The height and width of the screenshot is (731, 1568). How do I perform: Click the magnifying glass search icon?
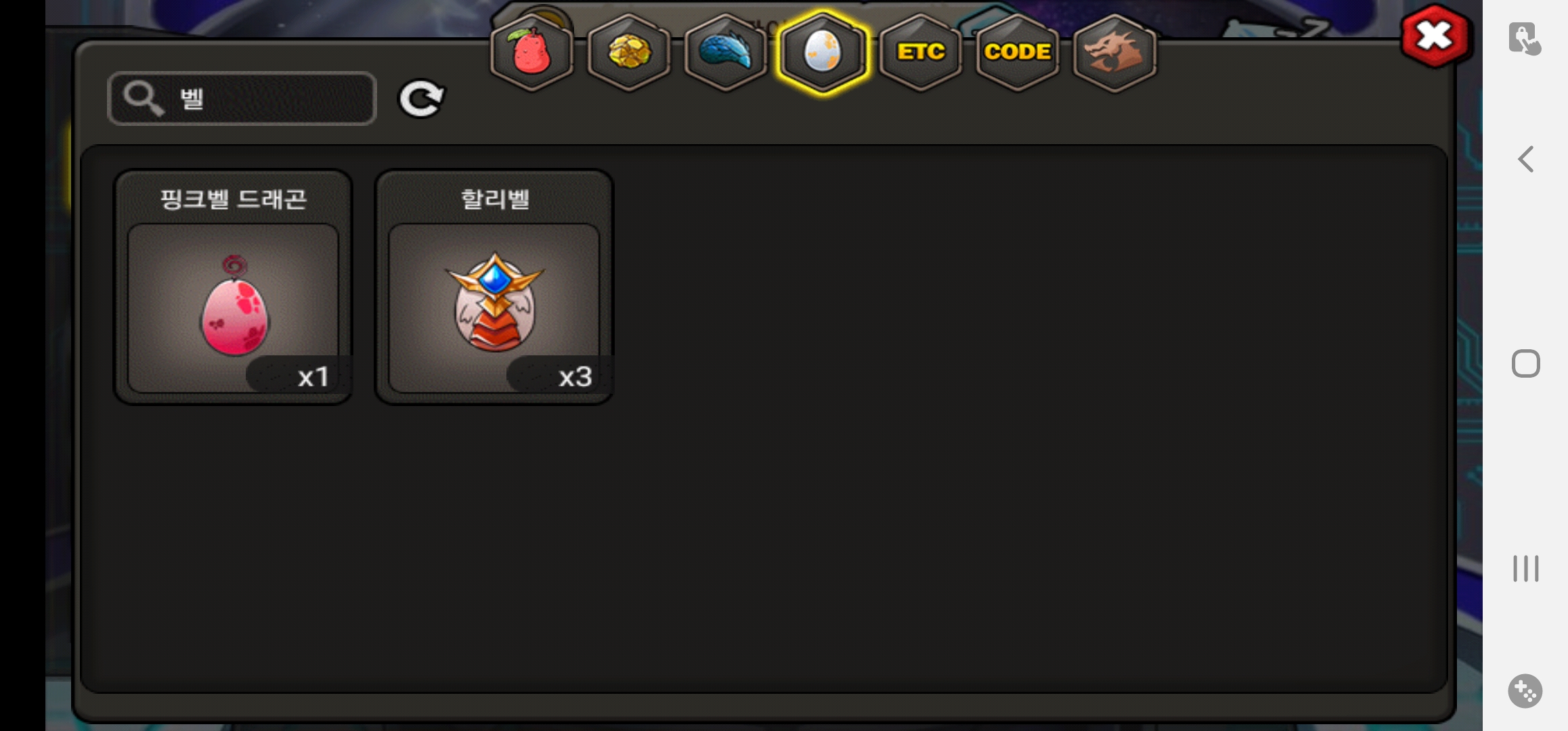point(143,99)
